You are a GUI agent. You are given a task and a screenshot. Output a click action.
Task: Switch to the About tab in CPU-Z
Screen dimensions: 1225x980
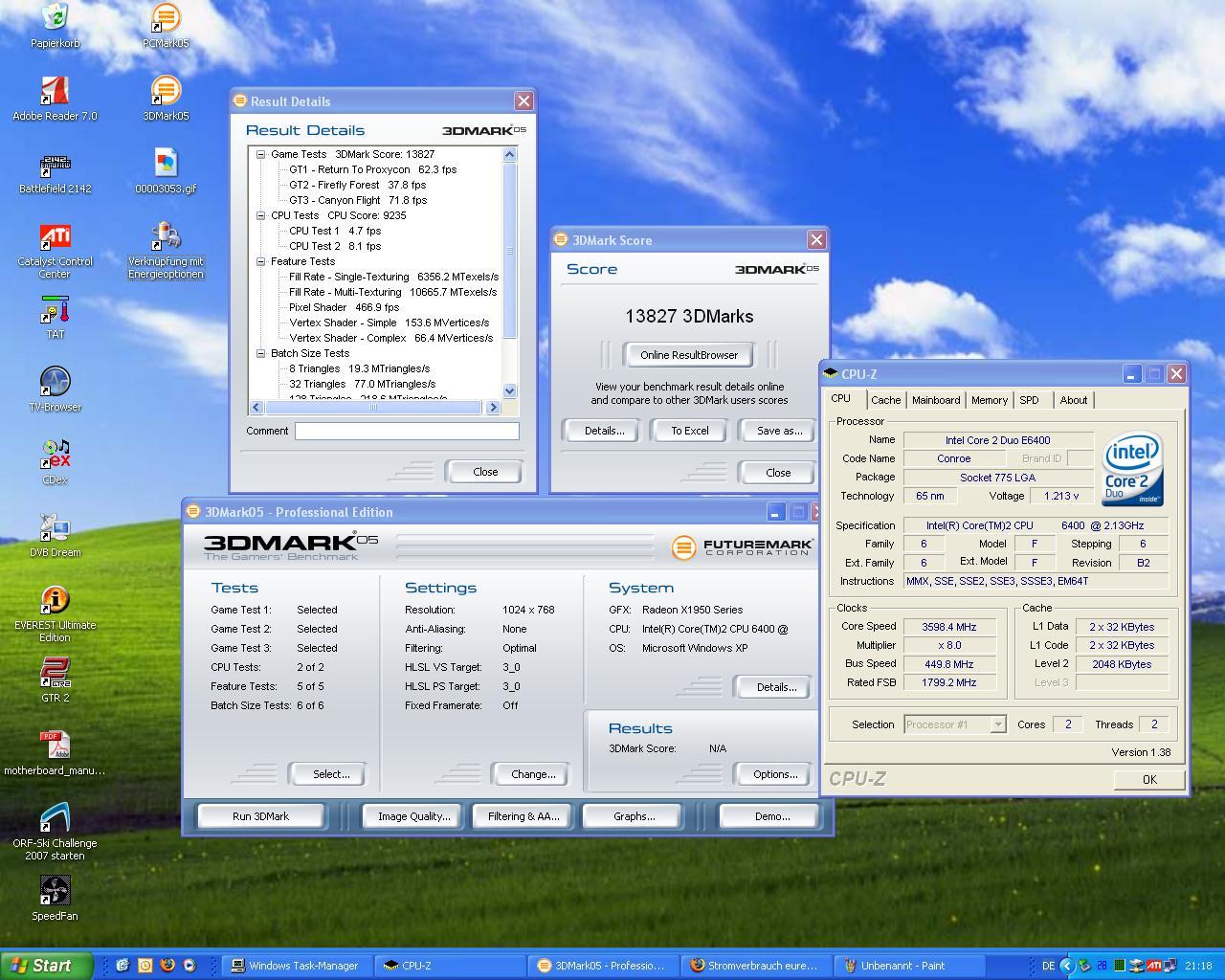tap(1074, 400)
